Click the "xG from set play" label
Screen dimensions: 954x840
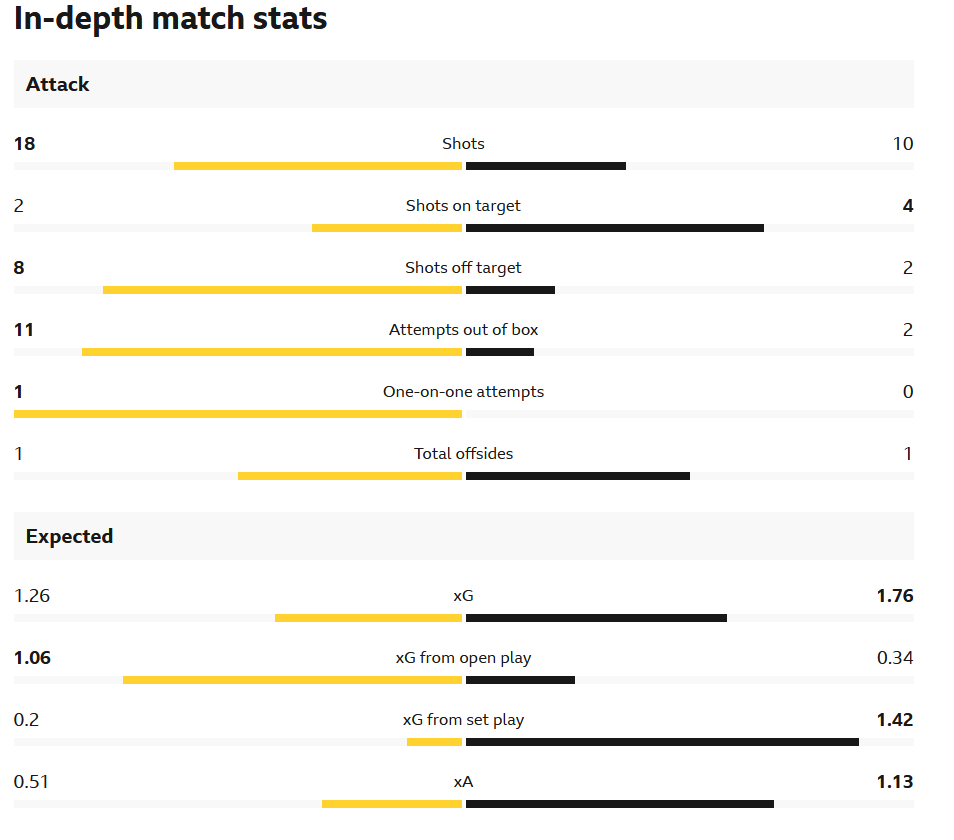(x=463, y=720)
